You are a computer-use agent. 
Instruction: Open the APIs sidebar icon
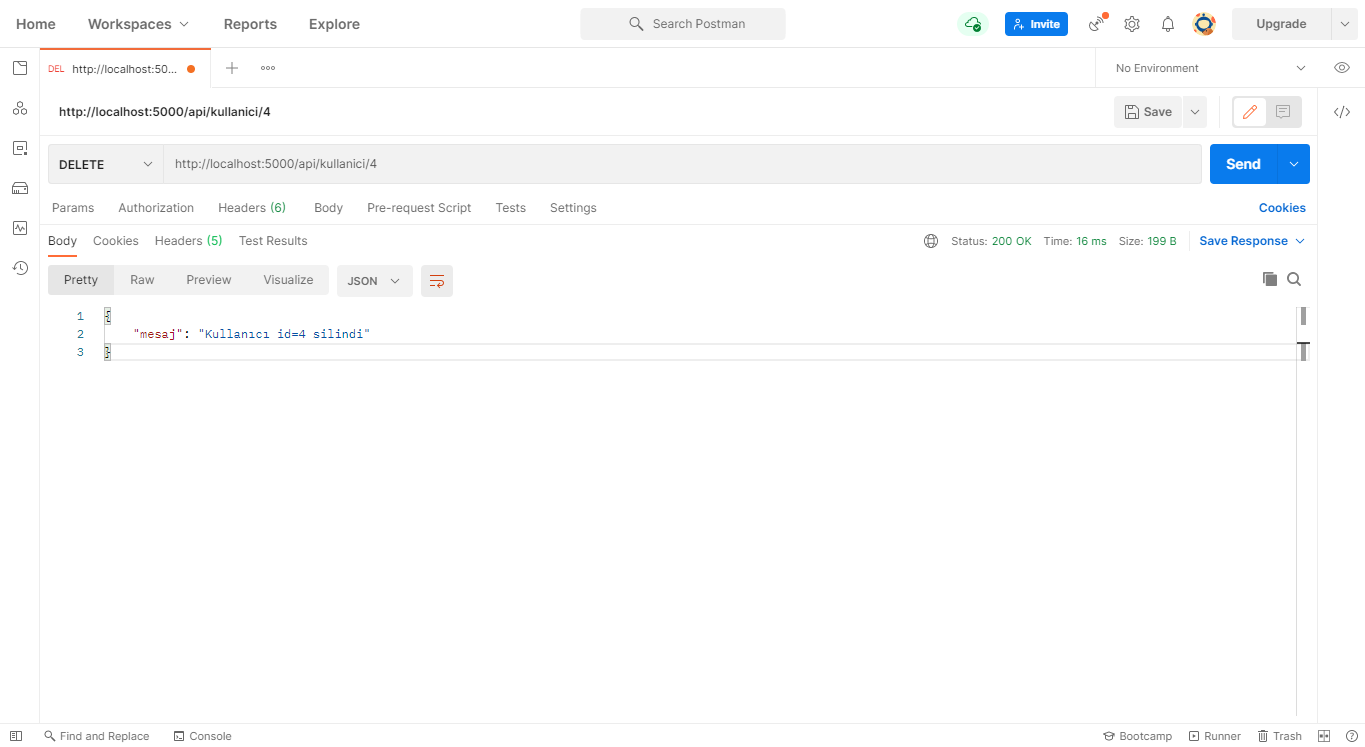pyautogui.click(x=20, y=108)
